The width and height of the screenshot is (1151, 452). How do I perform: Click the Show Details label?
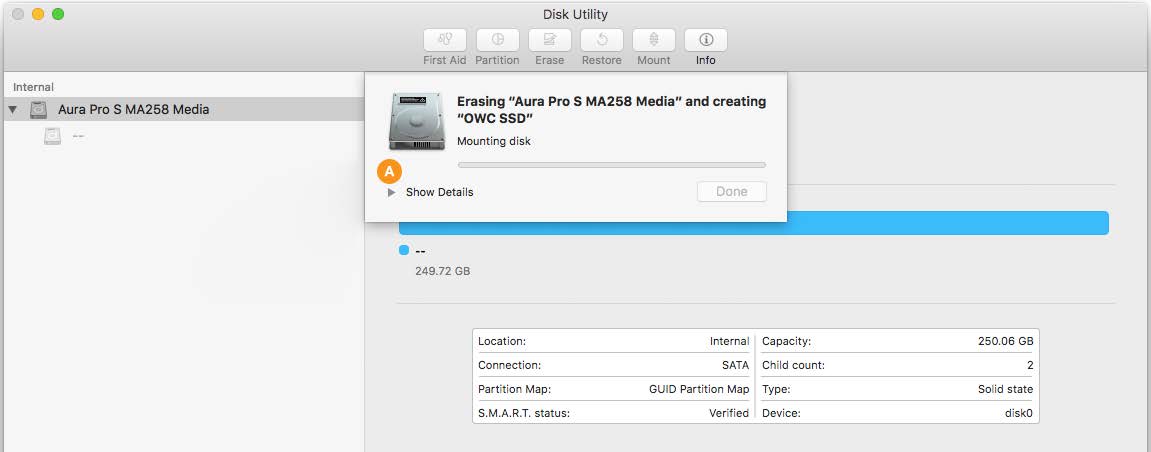pos(440,192)
